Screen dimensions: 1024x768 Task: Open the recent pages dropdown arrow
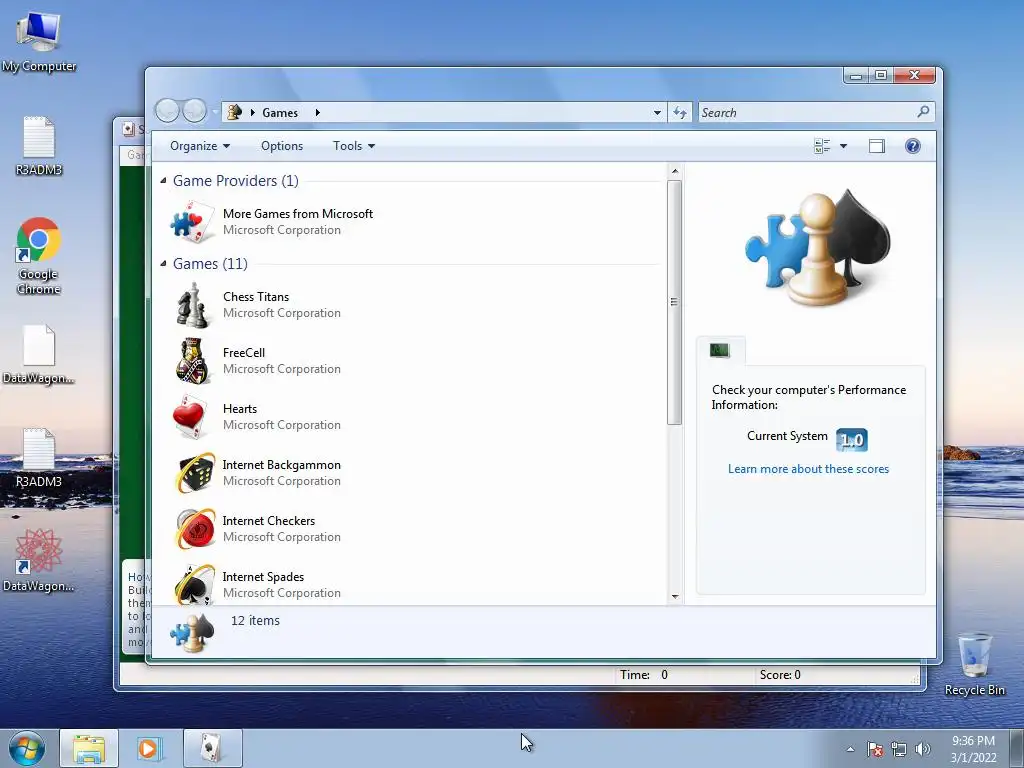click(x=215, y=112)
